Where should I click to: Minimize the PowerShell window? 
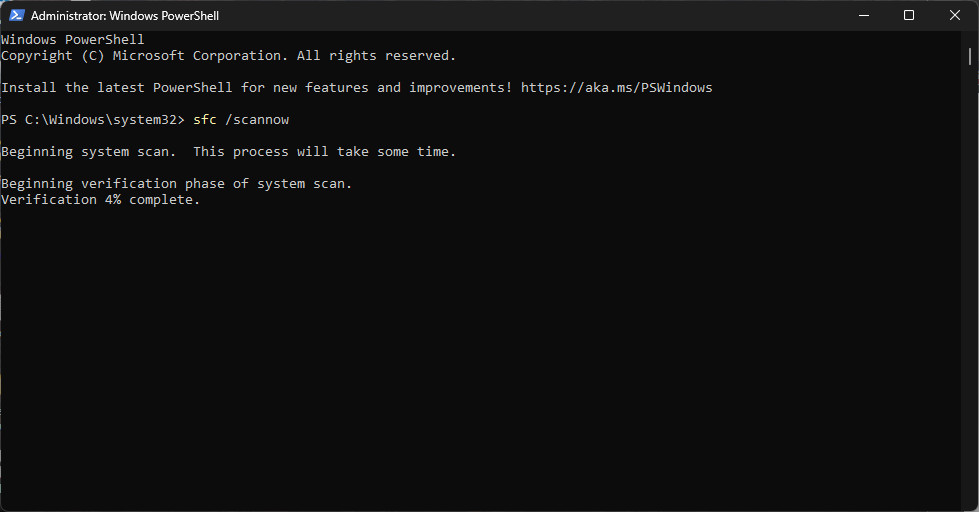[x=863, y=15]
